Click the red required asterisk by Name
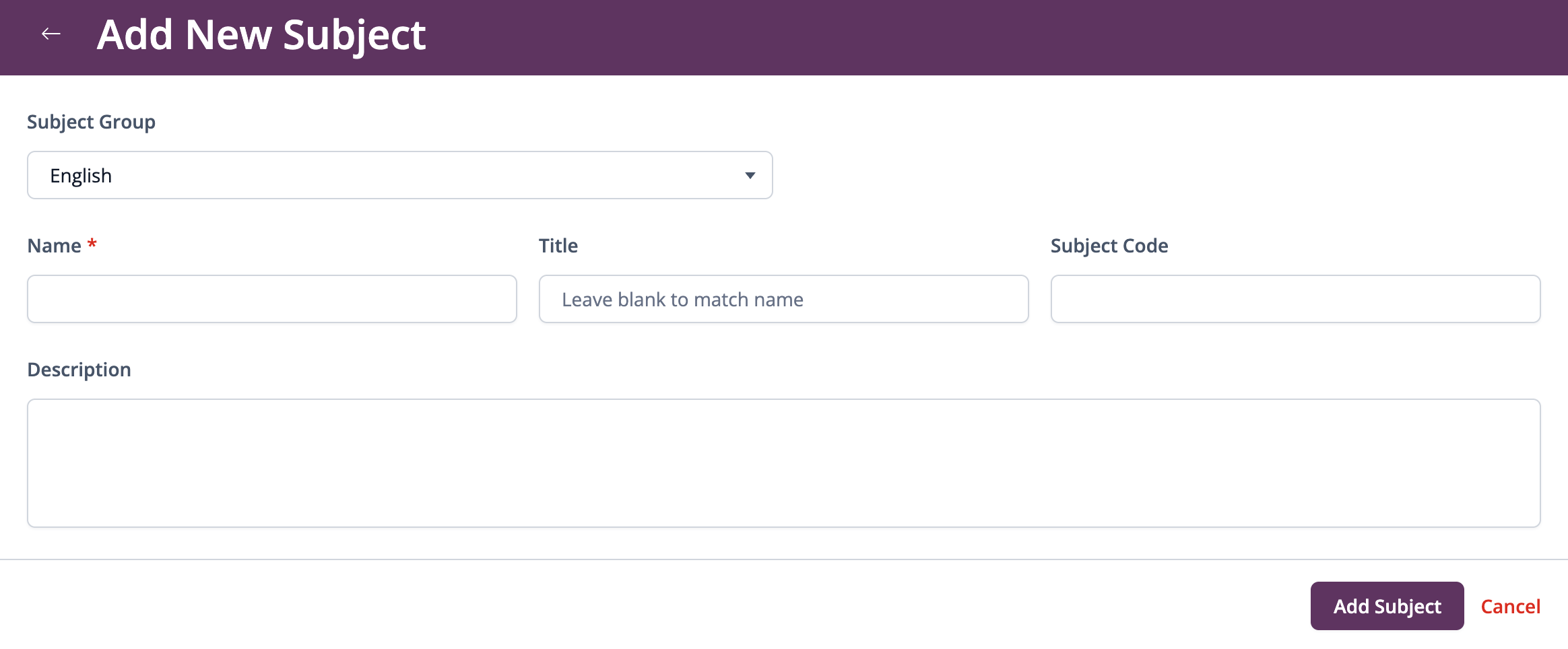 (92, 243)
